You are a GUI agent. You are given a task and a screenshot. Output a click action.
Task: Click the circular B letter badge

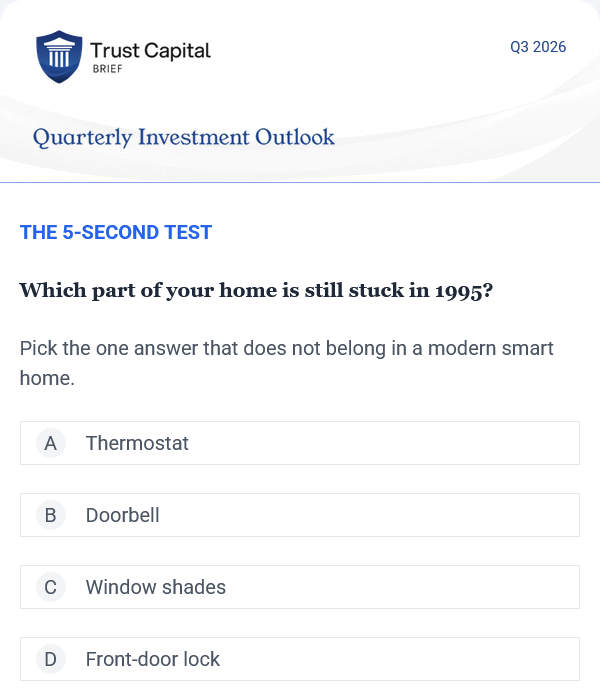[x=51, y=515]
